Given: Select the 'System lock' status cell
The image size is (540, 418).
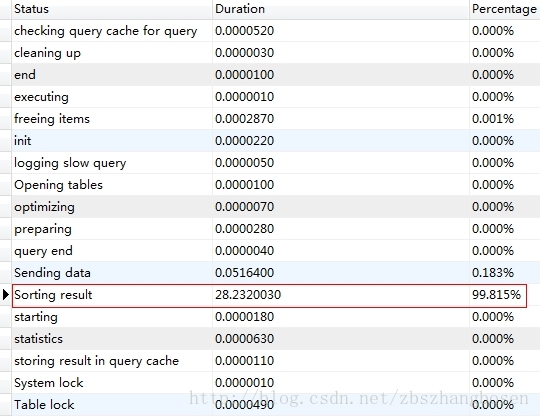Looking at the screenshot, I should click(112, 384).
